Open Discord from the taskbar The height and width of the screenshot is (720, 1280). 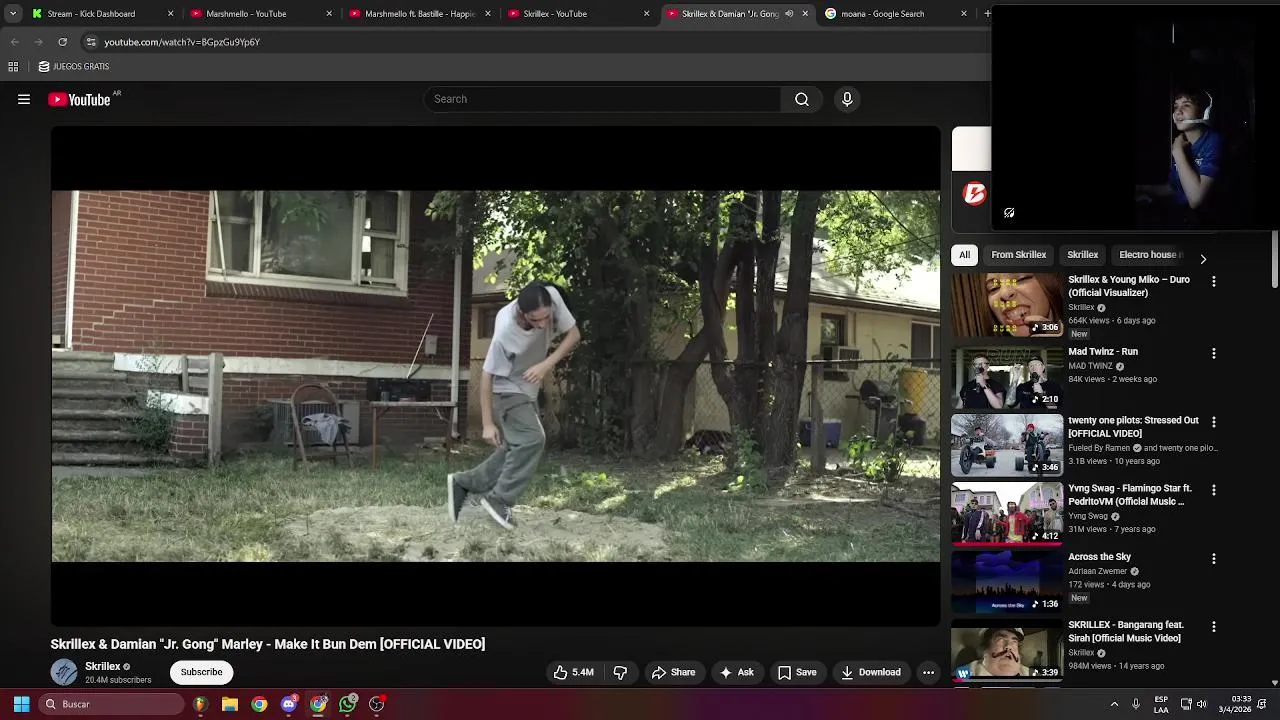tap(289, 704)
